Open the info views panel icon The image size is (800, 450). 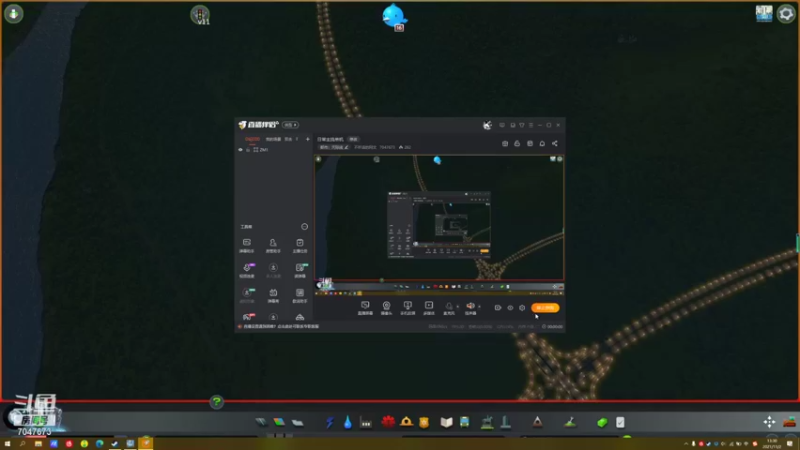pyautogui.click(x=764, y=14)
